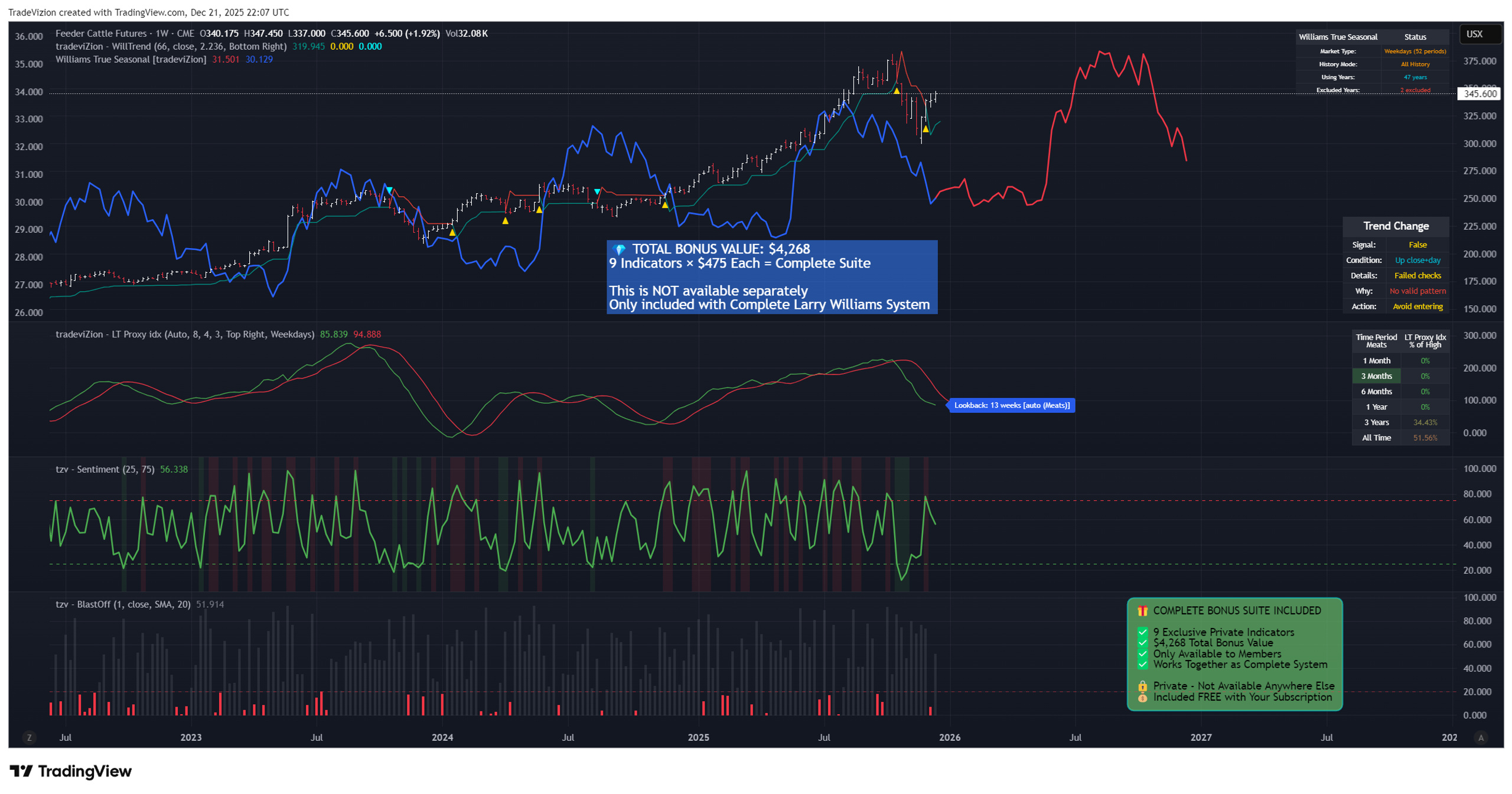Screen dimensions: 1512x794
Task: Click the No valid pattern value
Action: [x=1417, y=291]
